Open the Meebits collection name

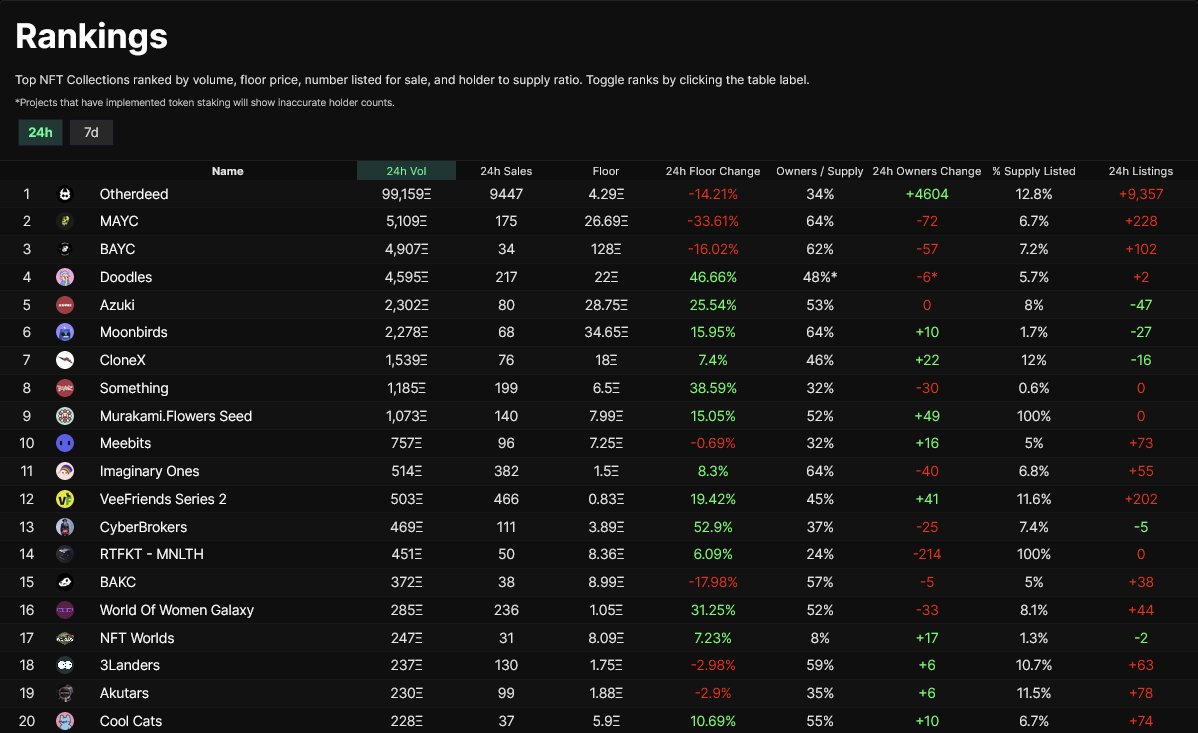coord(125,443)
